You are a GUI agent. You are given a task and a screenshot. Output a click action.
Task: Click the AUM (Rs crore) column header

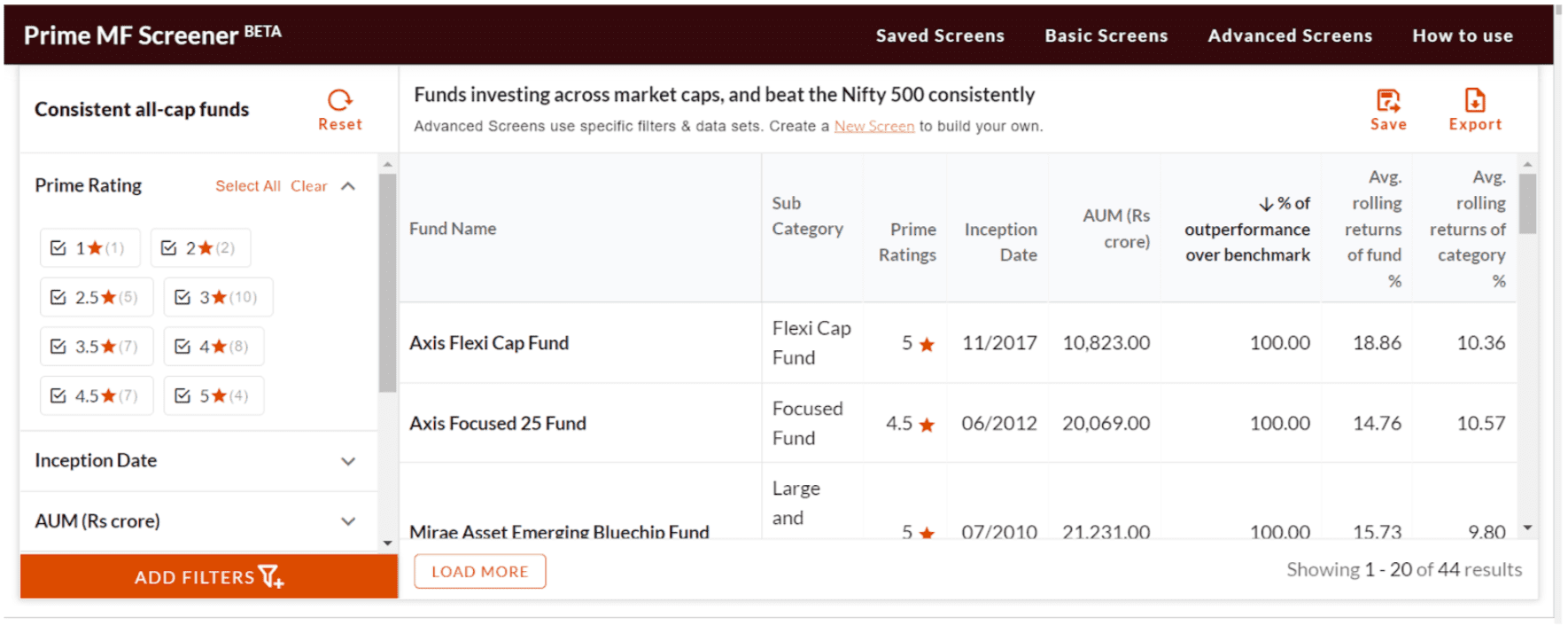point(1116,229)
